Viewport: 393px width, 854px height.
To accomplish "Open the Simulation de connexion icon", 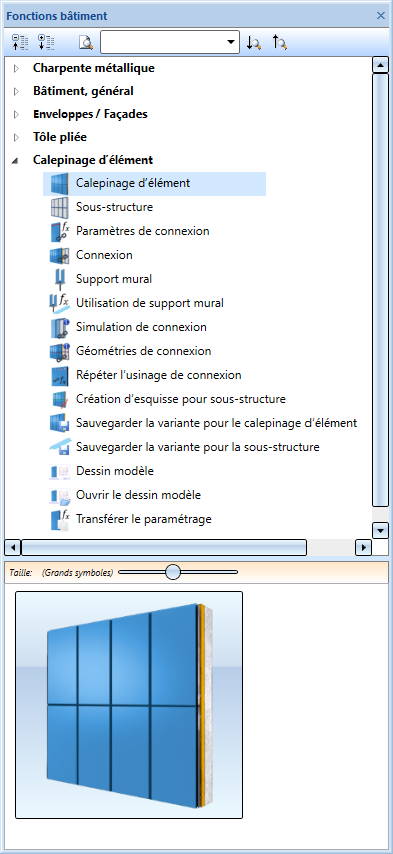I will [59, 327].
